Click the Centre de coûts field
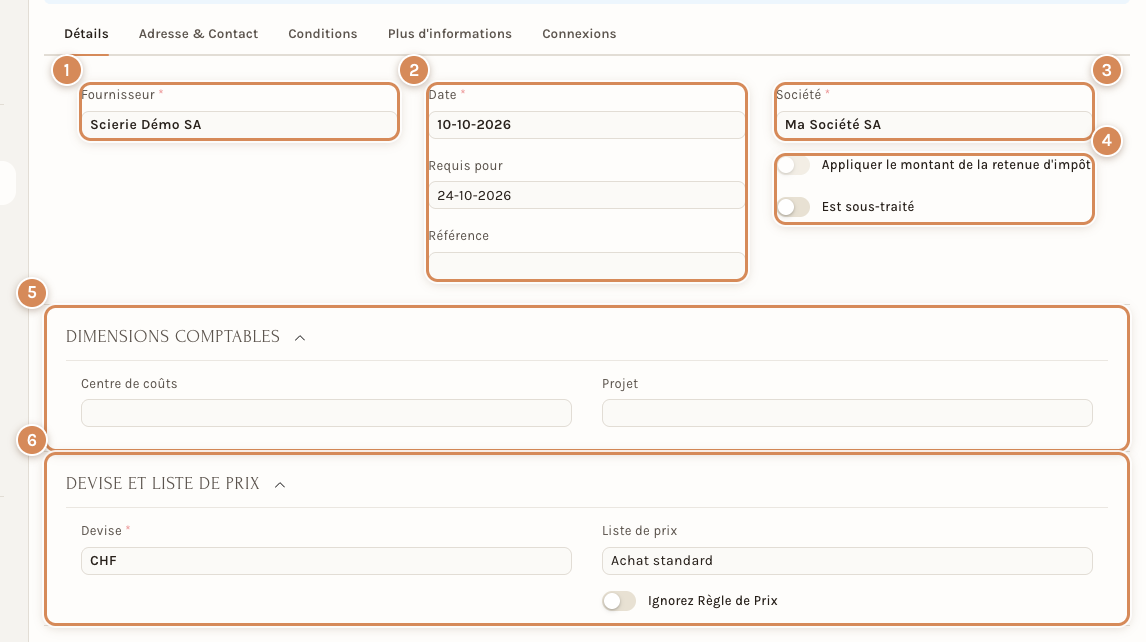 point(326,413)
